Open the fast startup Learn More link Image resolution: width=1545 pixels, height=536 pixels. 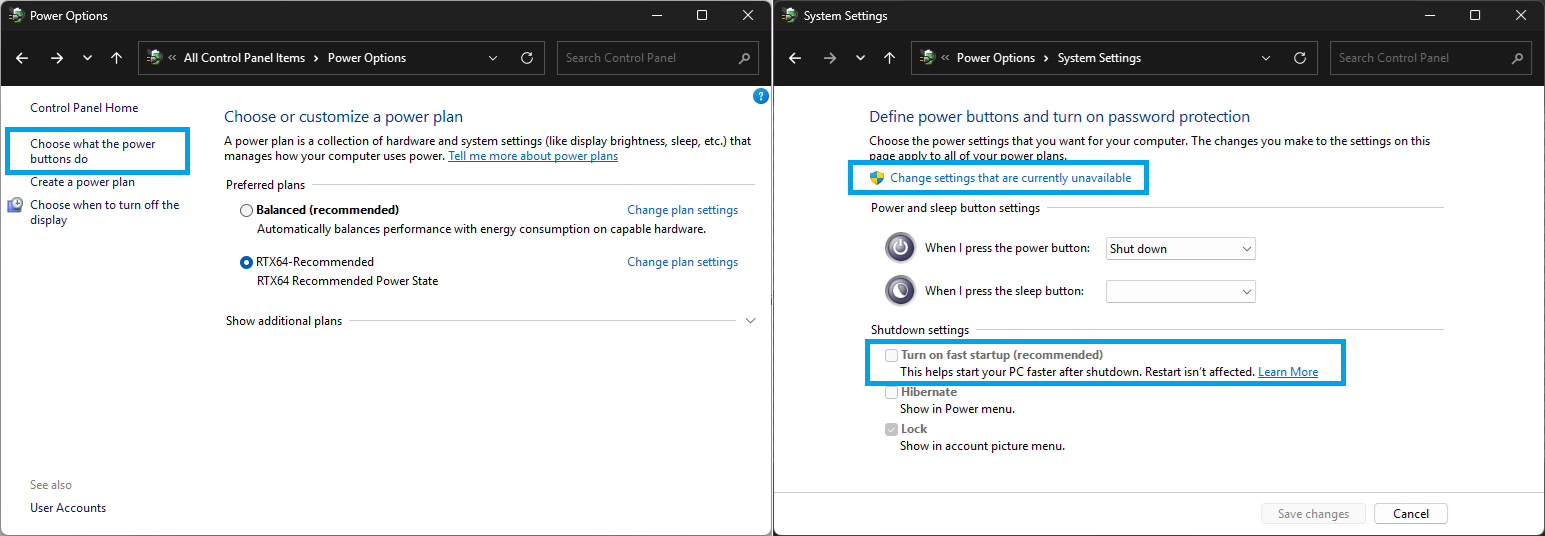coord(1288,372)
